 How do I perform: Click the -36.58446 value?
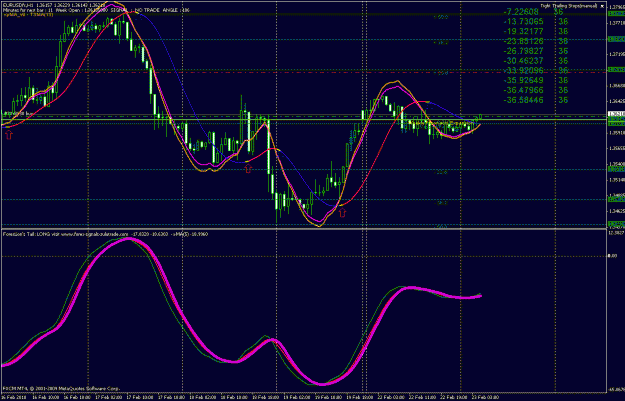[x=523, y=100]
